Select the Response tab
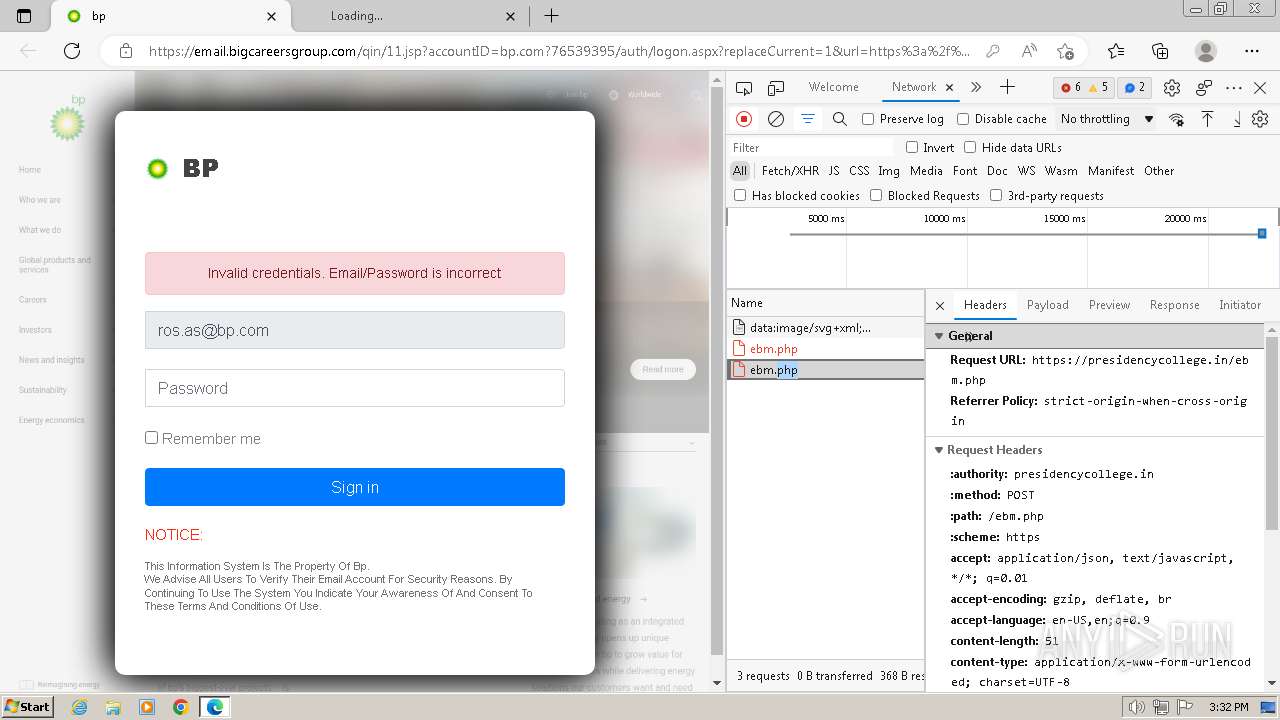 coord(1175,305)
